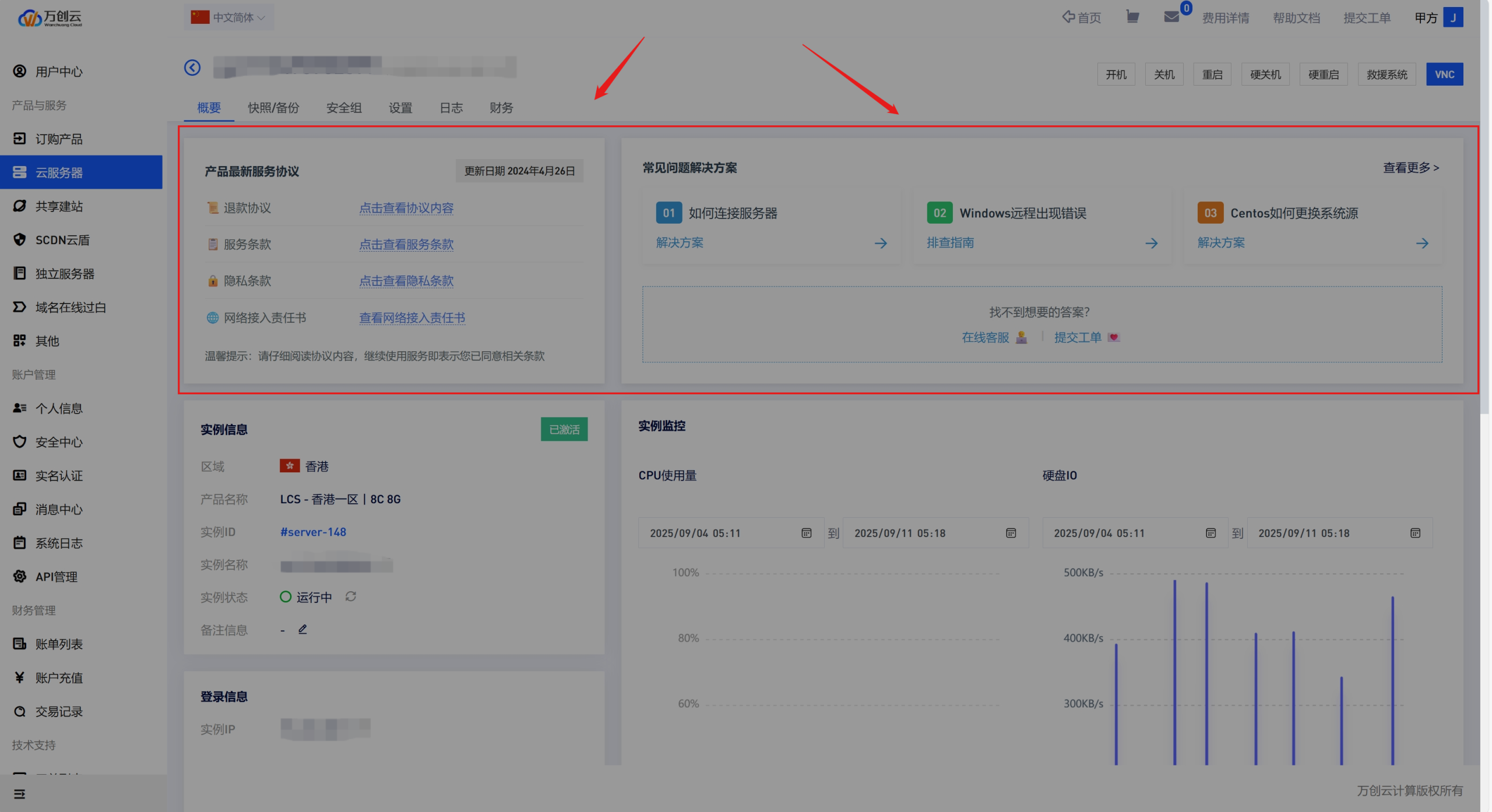This screenshot has width=1492, height=812.
Task: Switch to the 安全组 tab
Action: click(x=344, y=108)
